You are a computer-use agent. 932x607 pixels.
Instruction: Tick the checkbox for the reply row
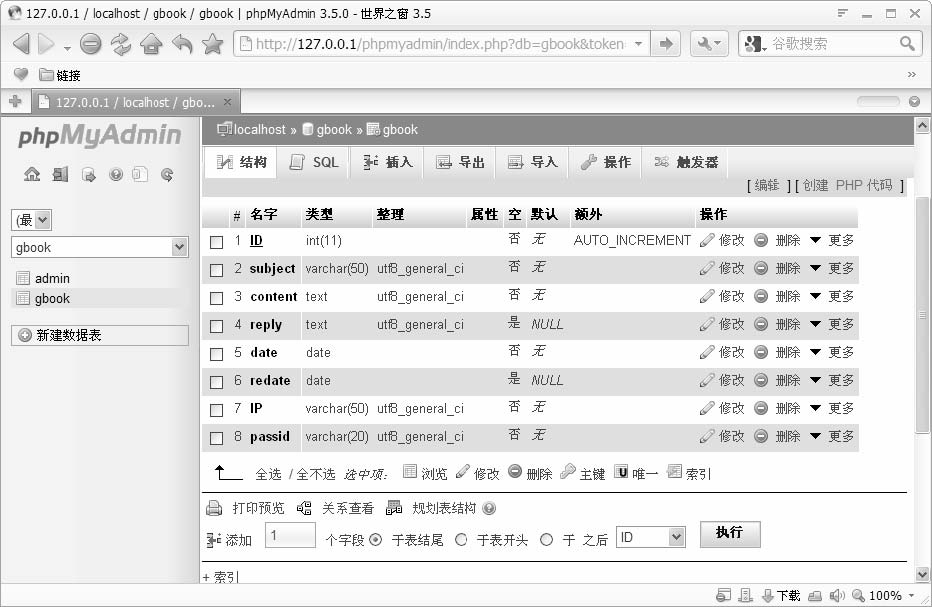[216, 326]
